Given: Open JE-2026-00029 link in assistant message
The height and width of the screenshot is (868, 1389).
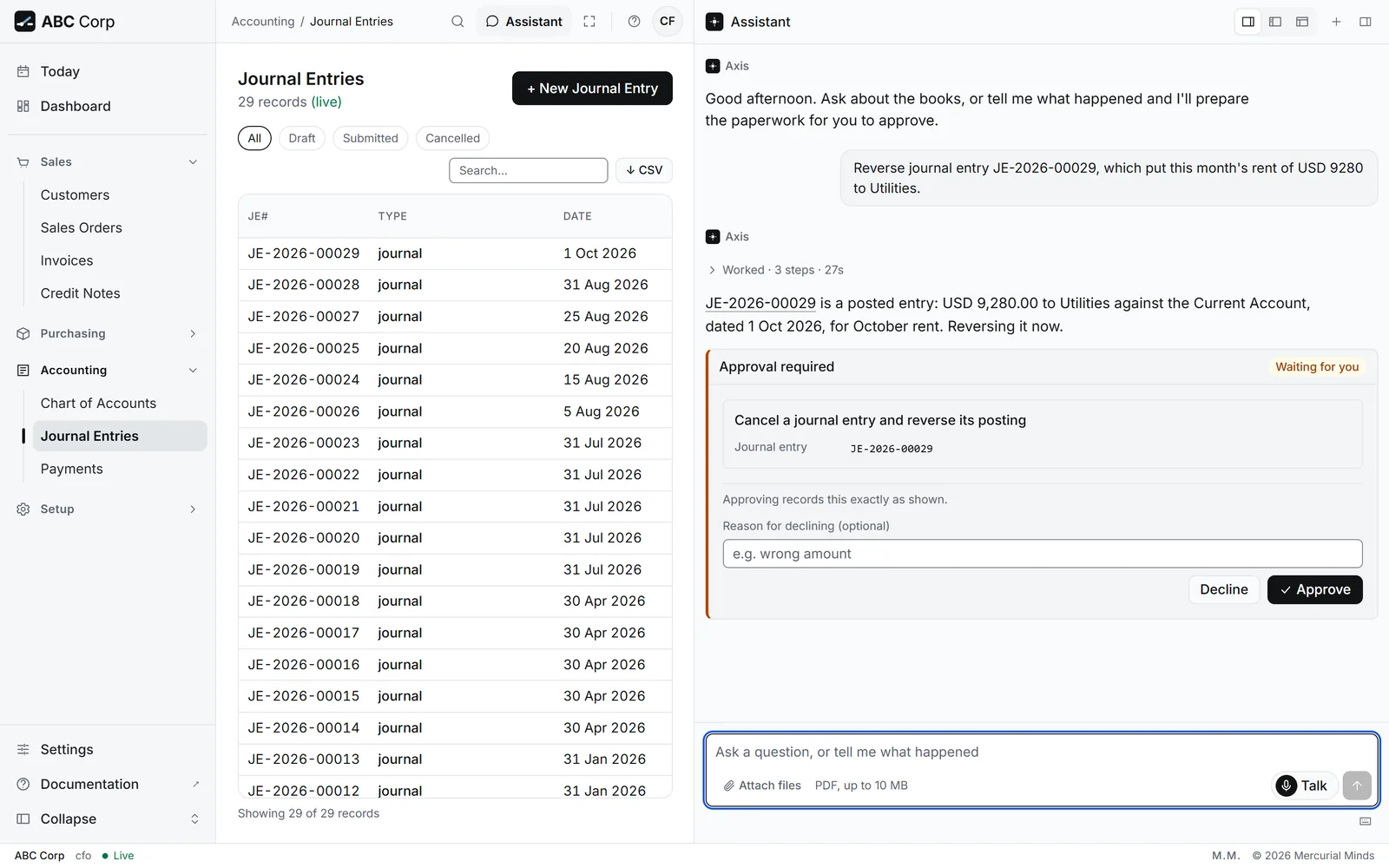Looking at the screenshot, I should [x=760, y=303].
